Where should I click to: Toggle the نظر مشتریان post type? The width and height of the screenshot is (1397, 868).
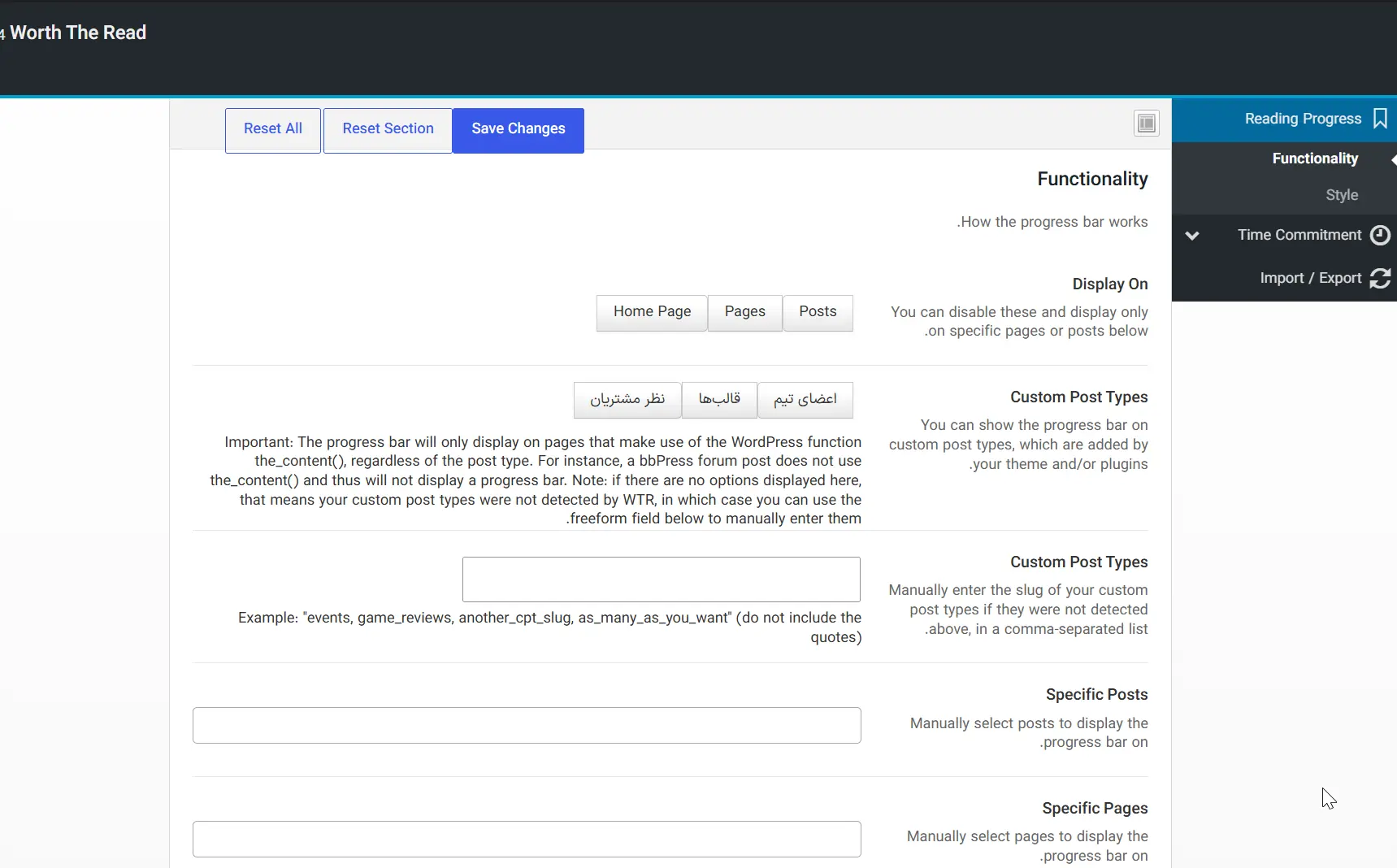coord(627,399)
